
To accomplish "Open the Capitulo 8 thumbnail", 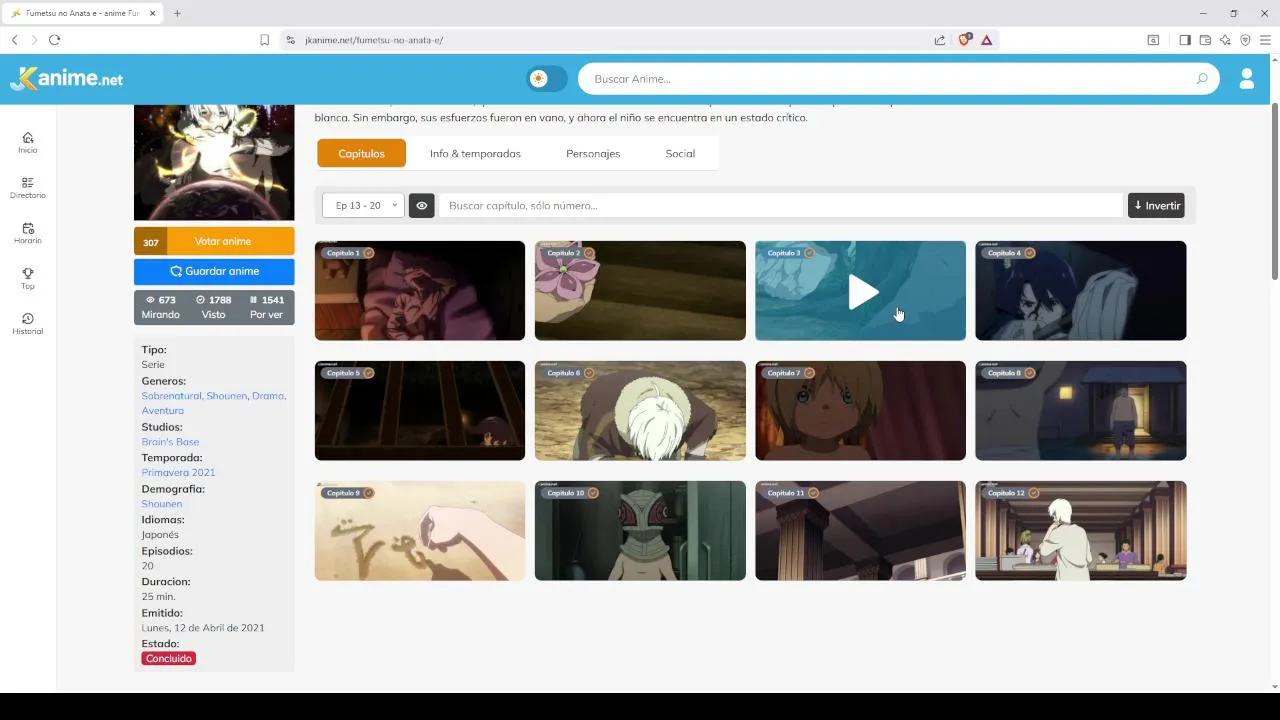I will click(x=1081, y=411).
